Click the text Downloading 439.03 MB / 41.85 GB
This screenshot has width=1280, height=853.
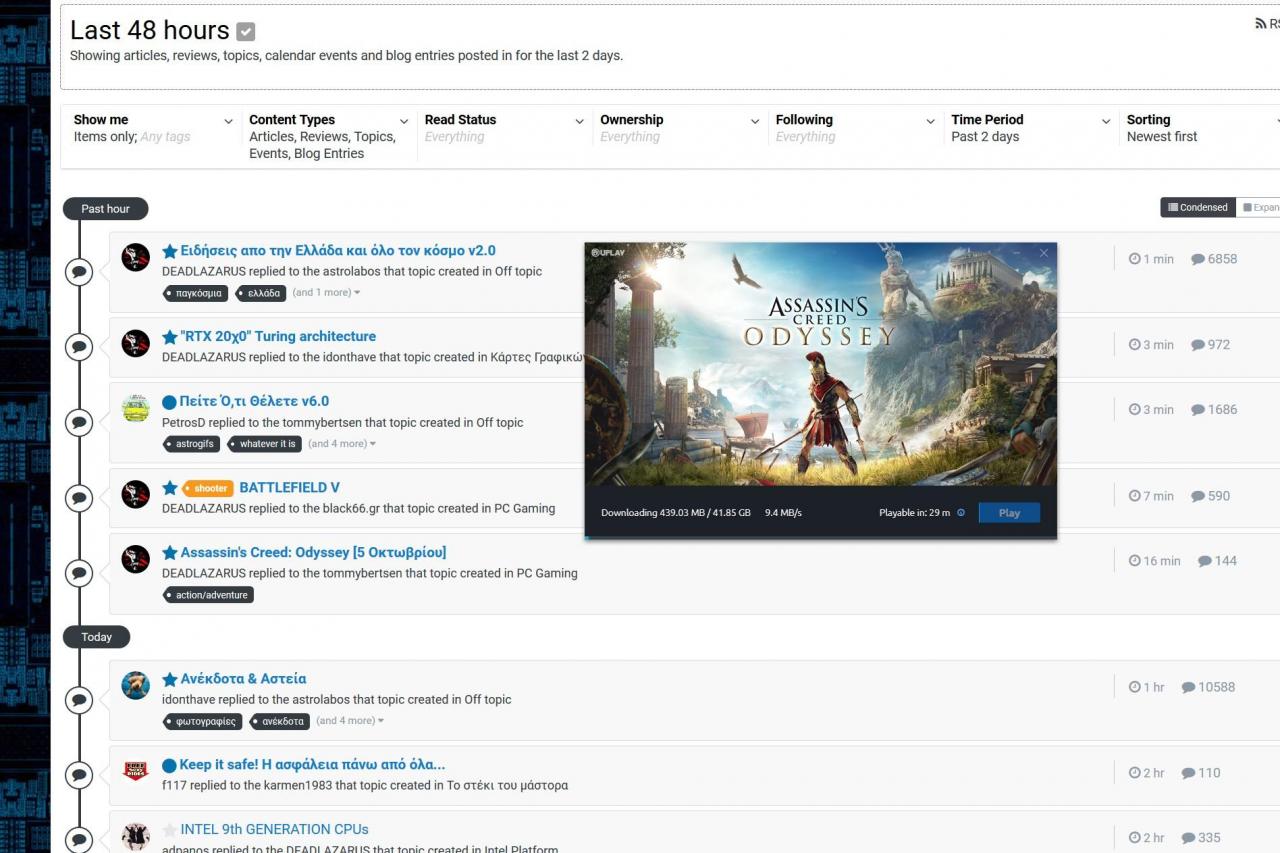pyautogui.click(x=676, y=513)
